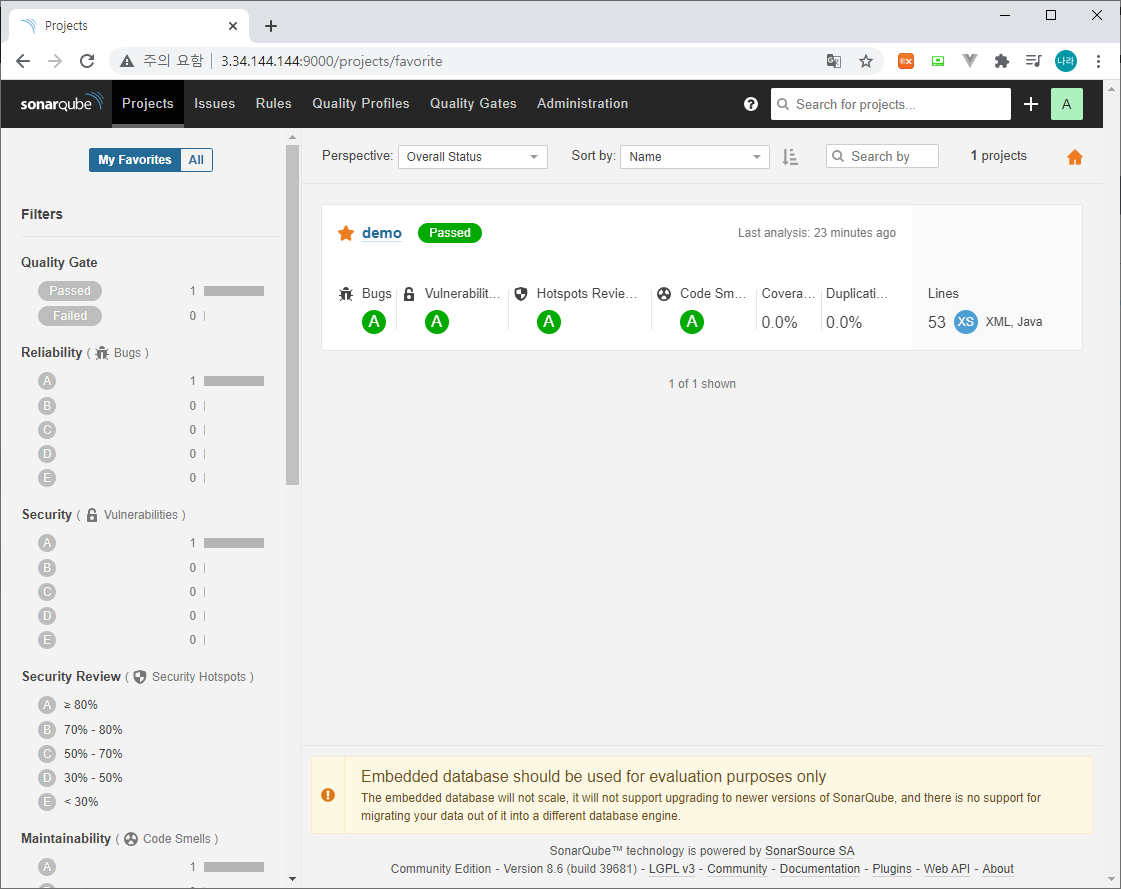Filter Quality Gate by Passed
Screen dimensions: 1121x889
(x=70, y=291)
